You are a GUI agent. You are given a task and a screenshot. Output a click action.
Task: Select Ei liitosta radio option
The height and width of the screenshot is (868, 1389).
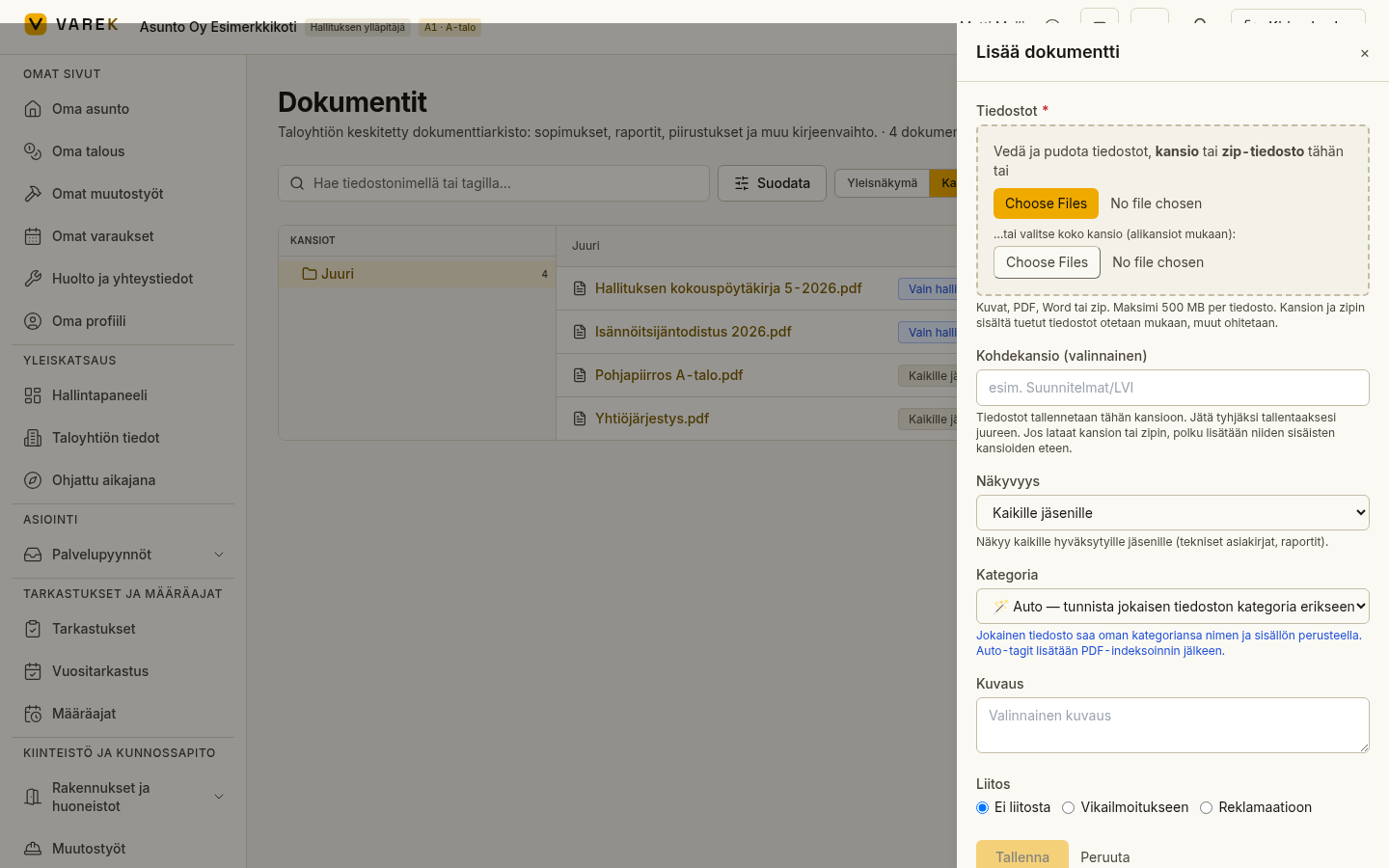pyautogui.click(x=982, y=808)
